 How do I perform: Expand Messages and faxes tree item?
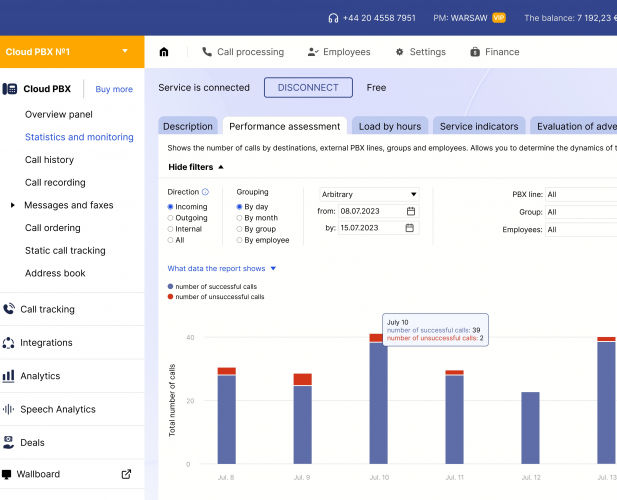click(12, 205)
